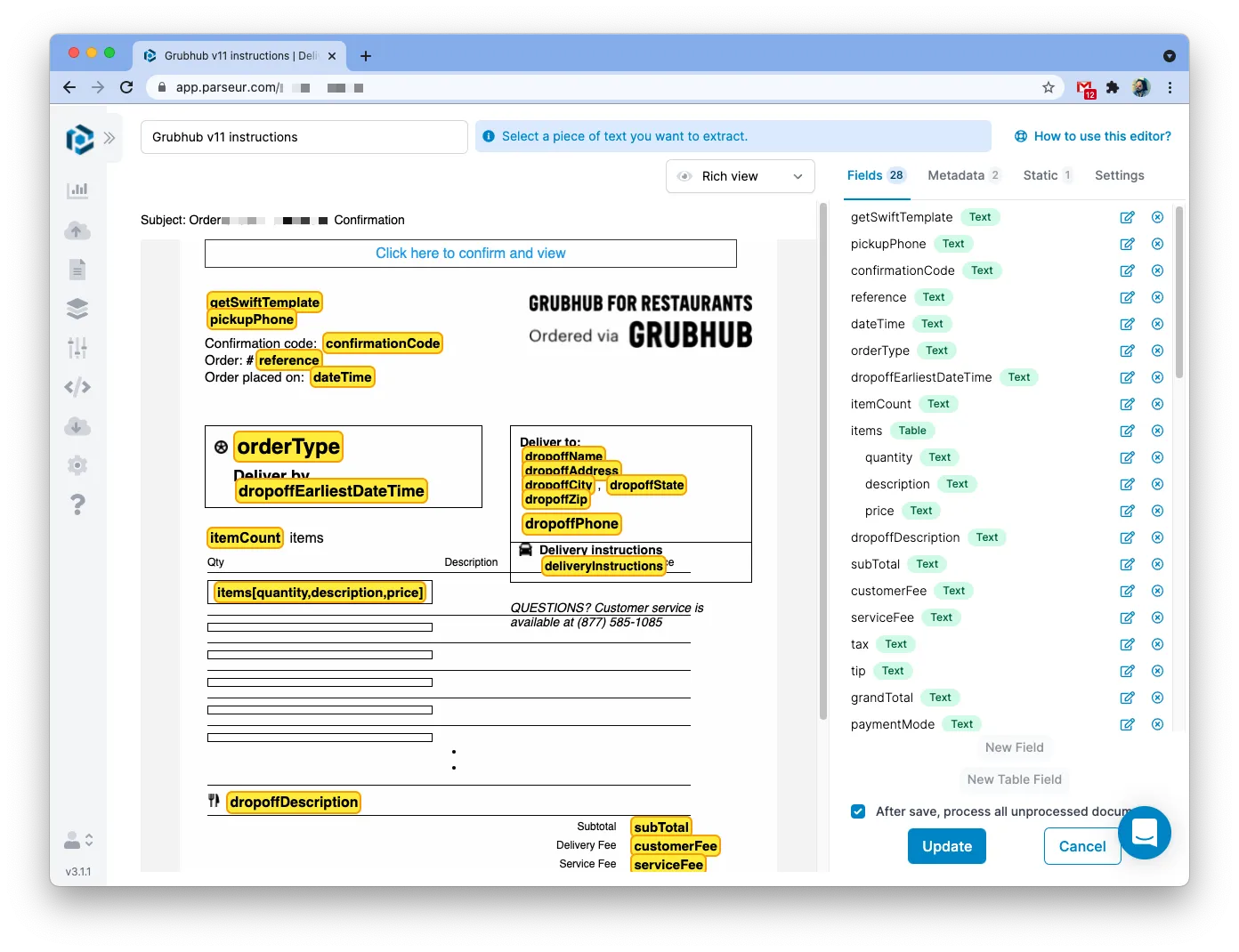Screen dimensions: 1239x952
Task: Open the sliders filter icon in sidebar
Action: click(77, 348)
